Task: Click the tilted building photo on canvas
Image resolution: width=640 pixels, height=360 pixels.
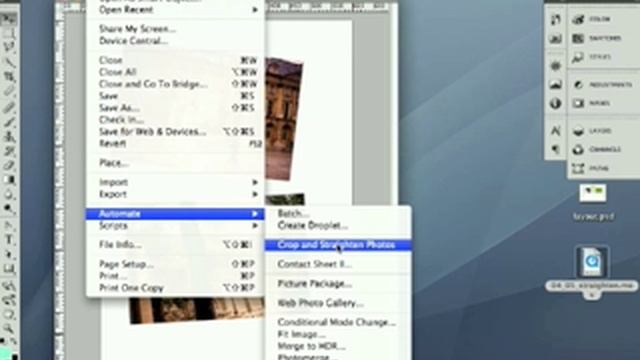Action: point(284,119)
